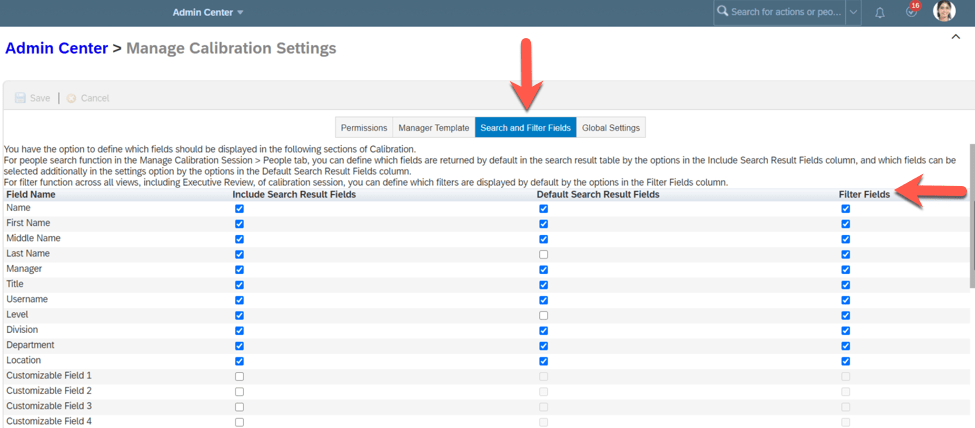Switch to the Permissions tab
Image resolution: width=975 pixels, height=428 pixels.
(x=364, y=128)
